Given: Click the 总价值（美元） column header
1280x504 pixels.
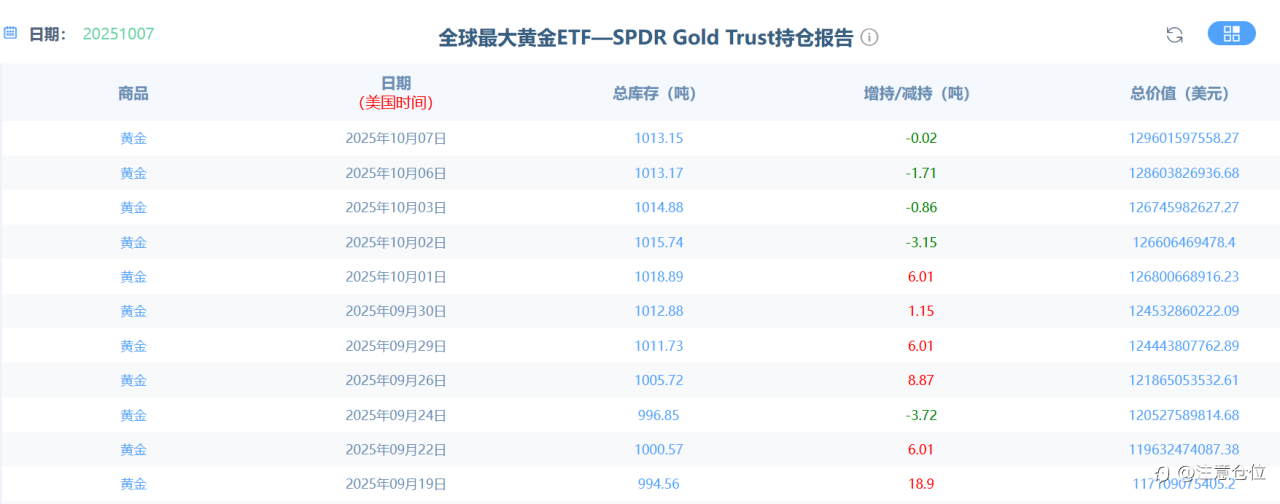Looking at the screenshot, I should (1180, 93).
